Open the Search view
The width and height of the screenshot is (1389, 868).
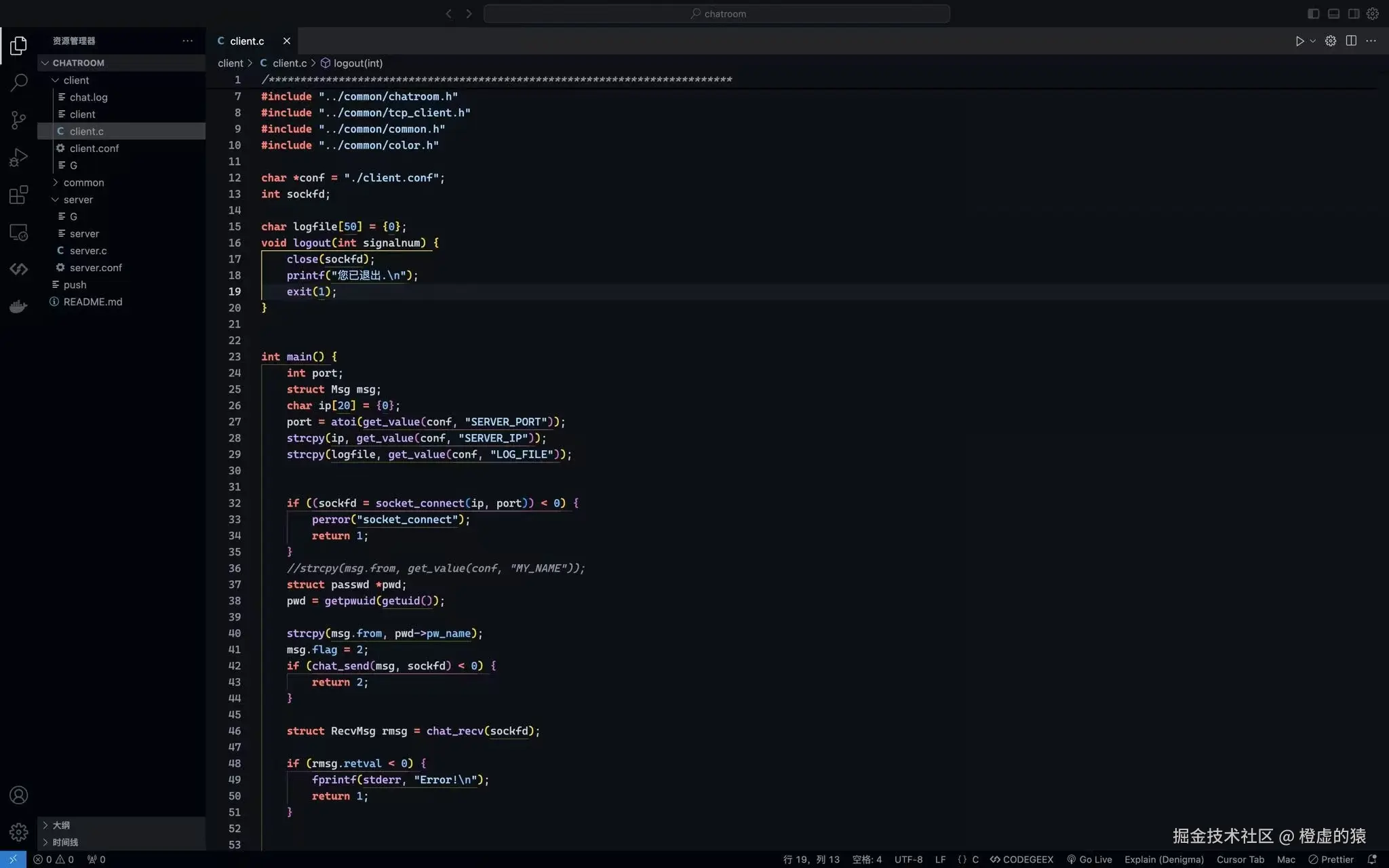point(18,81)
